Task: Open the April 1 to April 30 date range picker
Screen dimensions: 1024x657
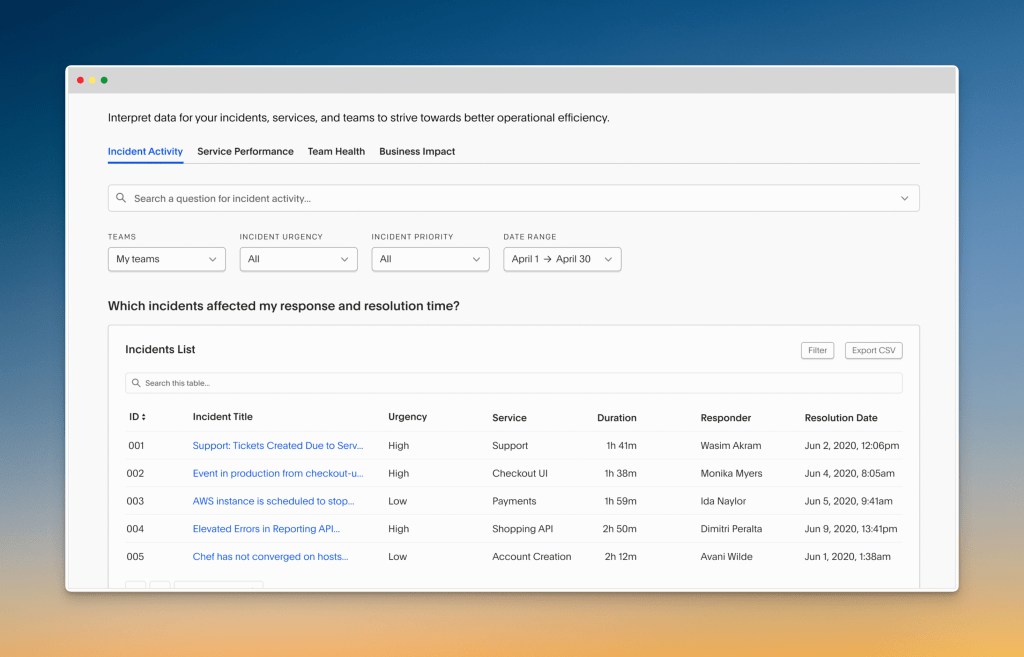Action: 562,259
